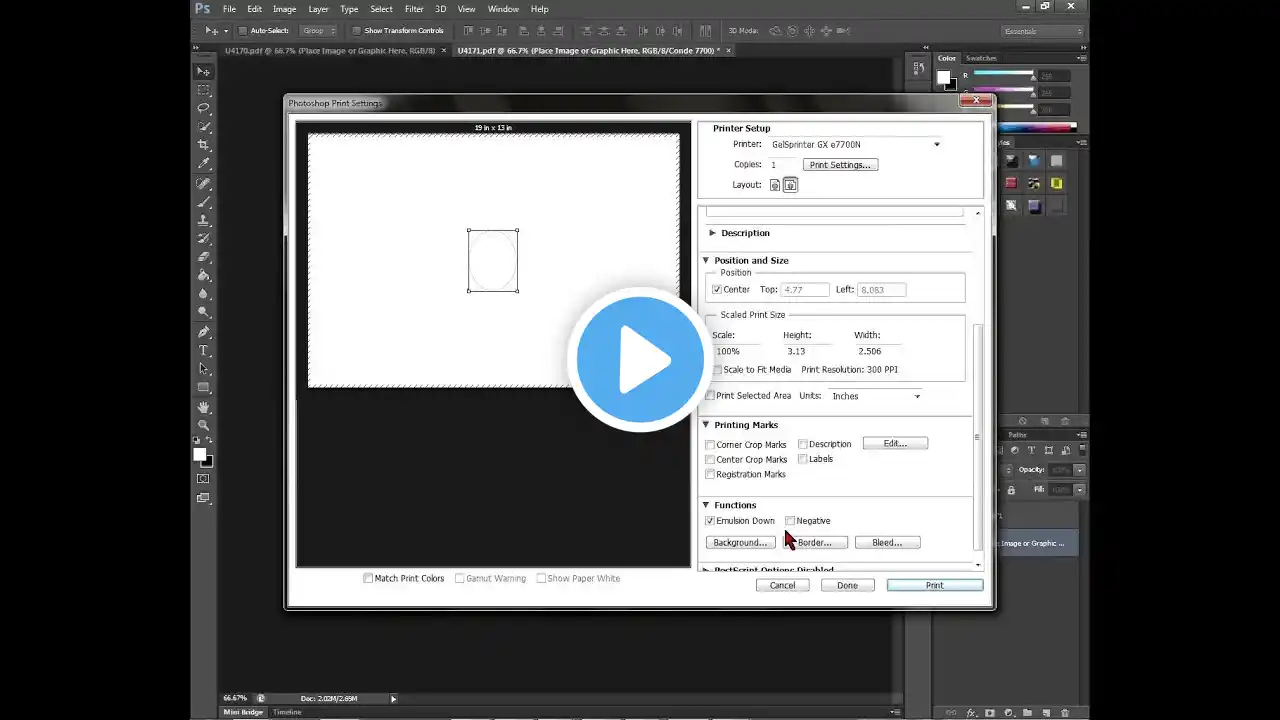Select the Rectangle shape tool

(x=204, y=388)
